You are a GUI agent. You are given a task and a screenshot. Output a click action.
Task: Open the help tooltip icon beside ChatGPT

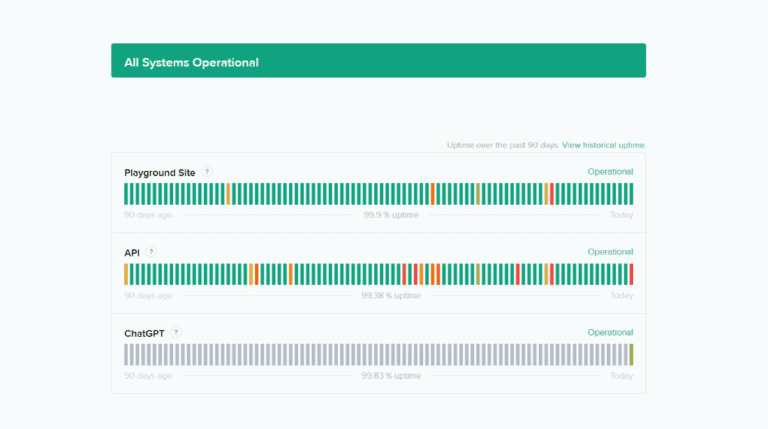click(x=176, y=332)
